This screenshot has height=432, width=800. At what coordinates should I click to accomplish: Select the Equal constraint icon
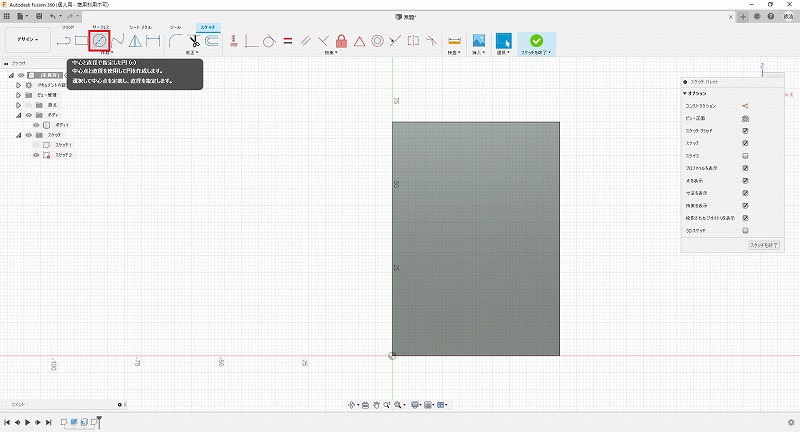point(287,41)
